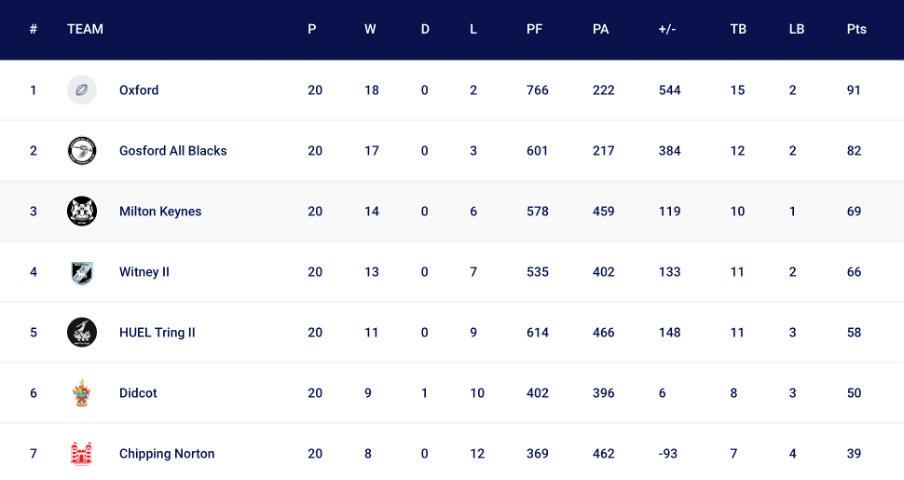Click Oxford's 91 points value
The image size is (904, 480).
tap(854, 90)
